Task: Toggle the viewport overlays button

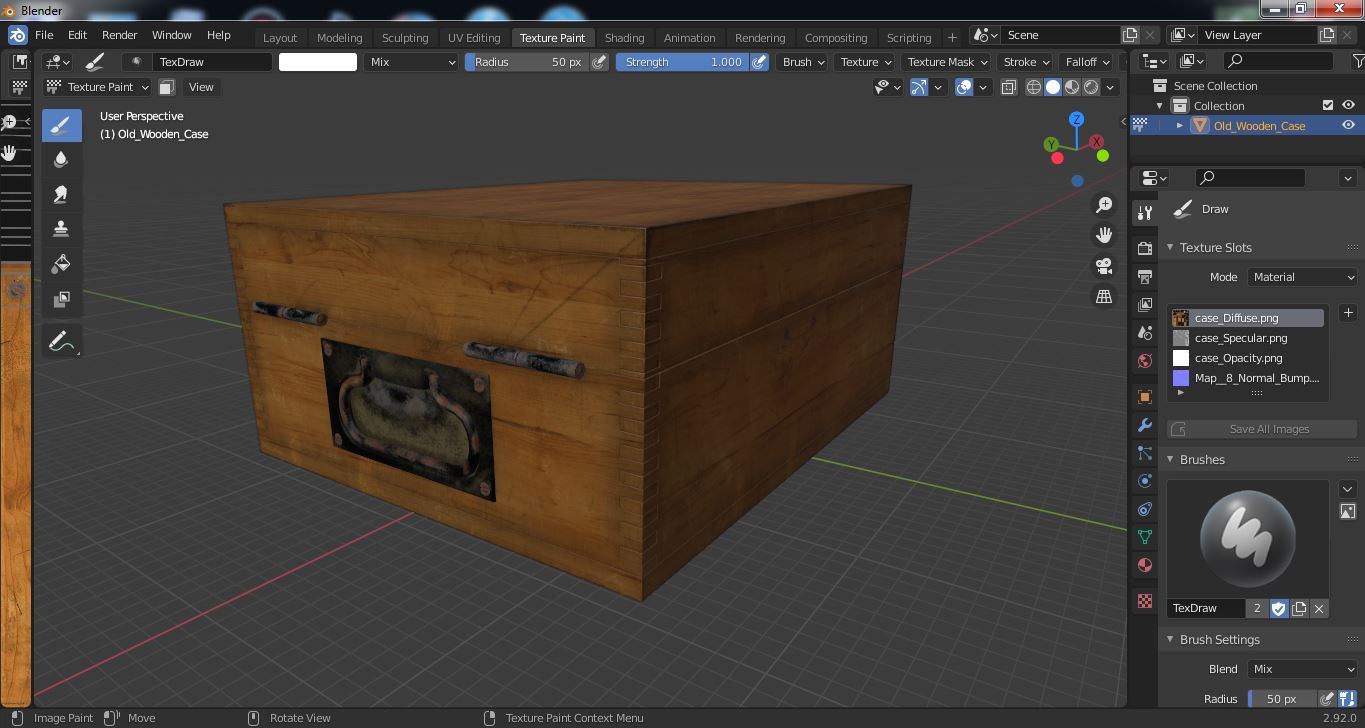Action: pyautogui.click(x=964, y=87)
